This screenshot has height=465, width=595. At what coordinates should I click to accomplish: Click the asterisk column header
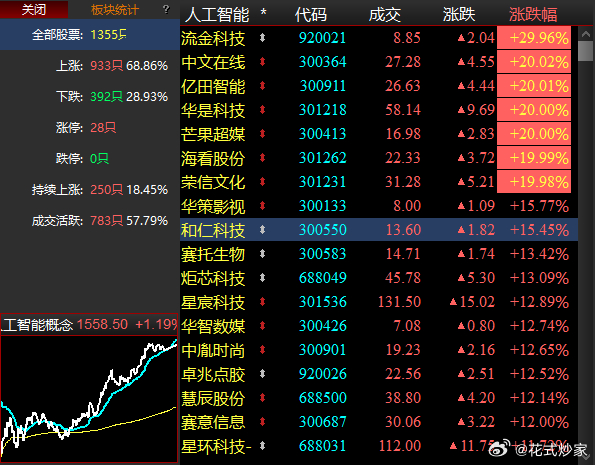click(263, 13)
